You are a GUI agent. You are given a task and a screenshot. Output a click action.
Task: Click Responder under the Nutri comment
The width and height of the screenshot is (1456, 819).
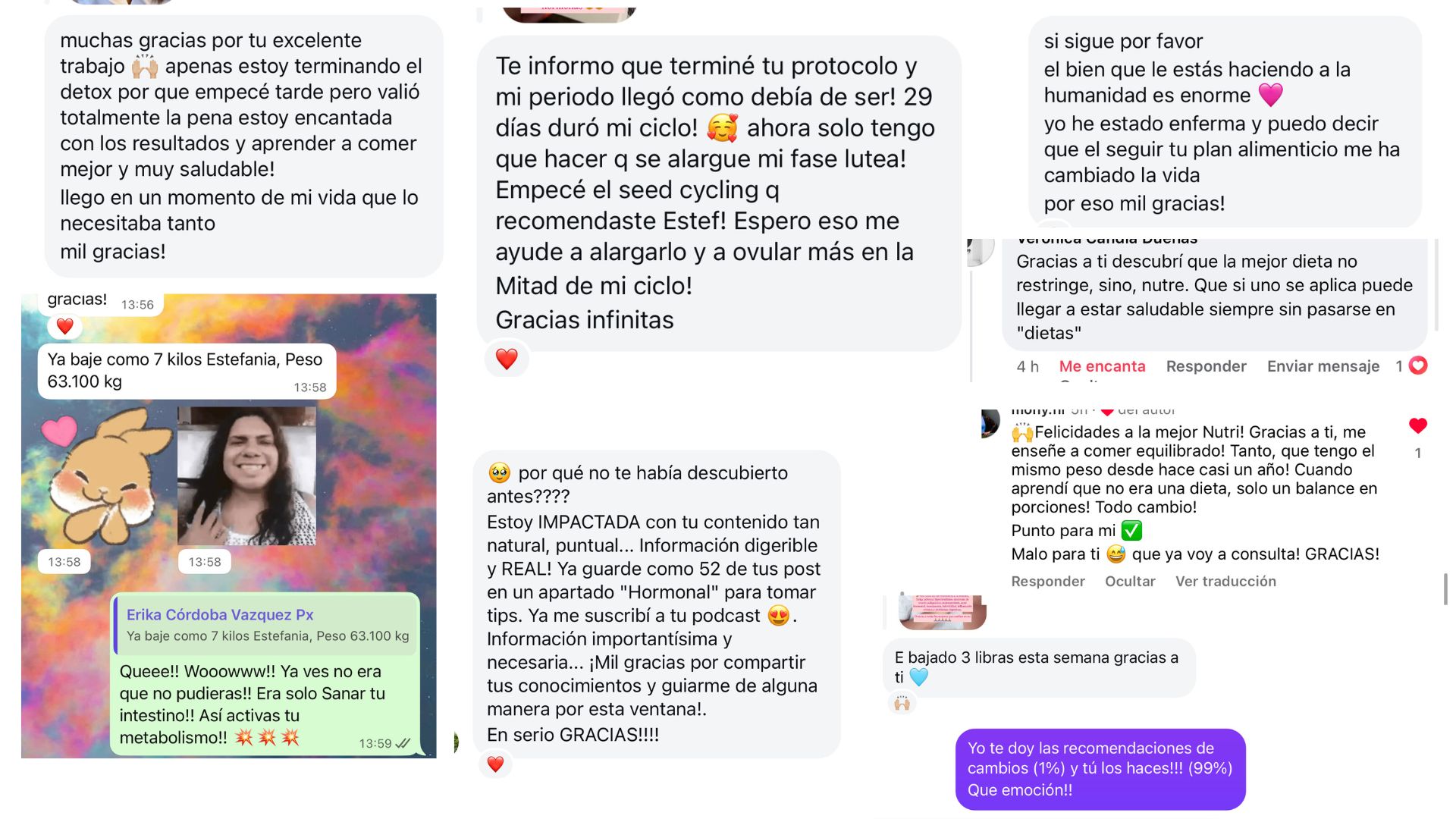point(1047,581)
